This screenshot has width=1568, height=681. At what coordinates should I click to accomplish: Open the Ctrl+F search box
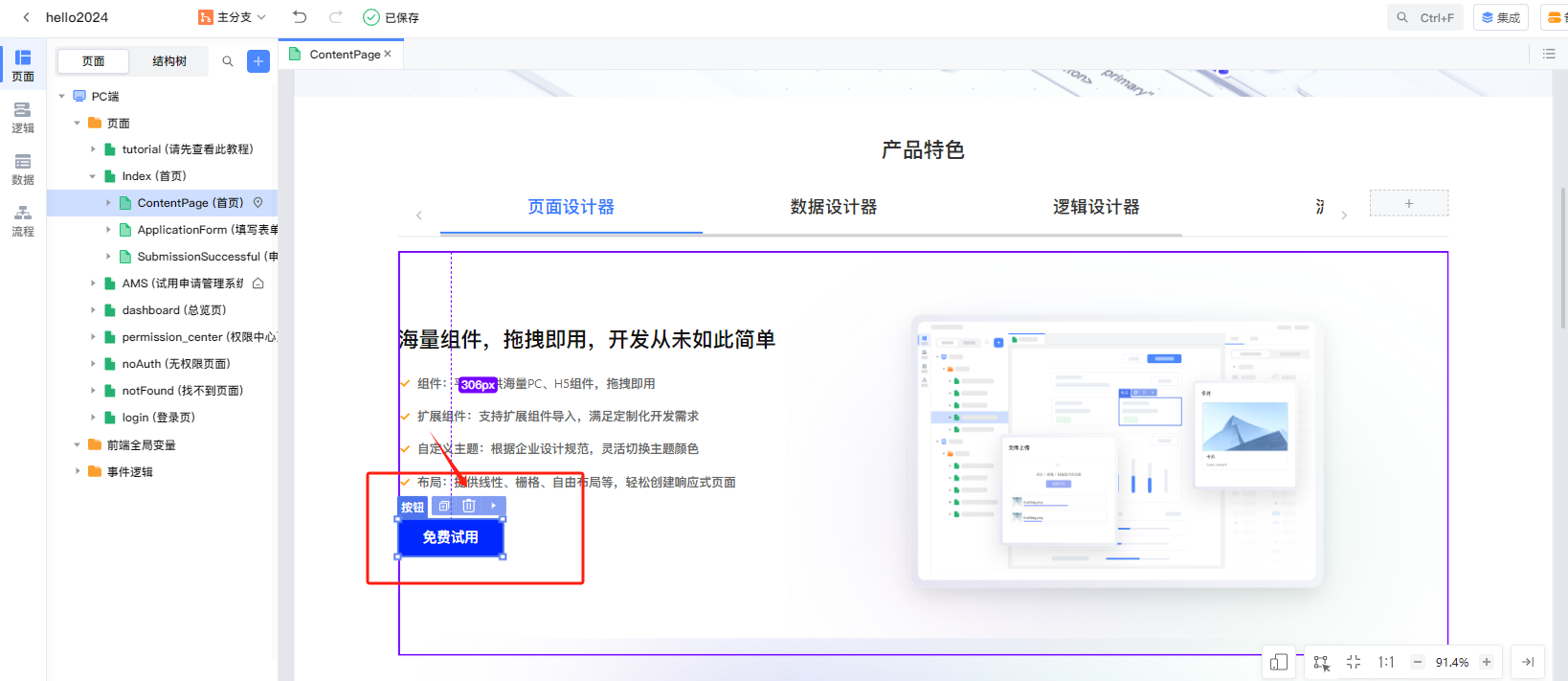coord(1425,17)
